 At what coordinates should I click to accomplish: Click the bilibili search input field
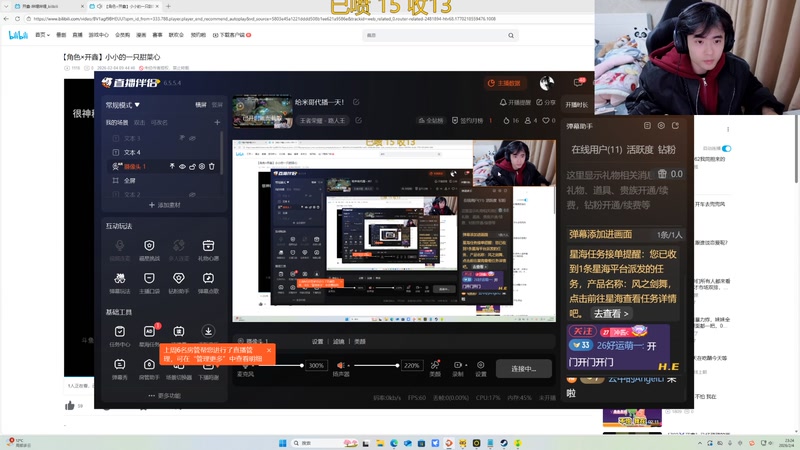pyautogui.click(x=435, y=35)
